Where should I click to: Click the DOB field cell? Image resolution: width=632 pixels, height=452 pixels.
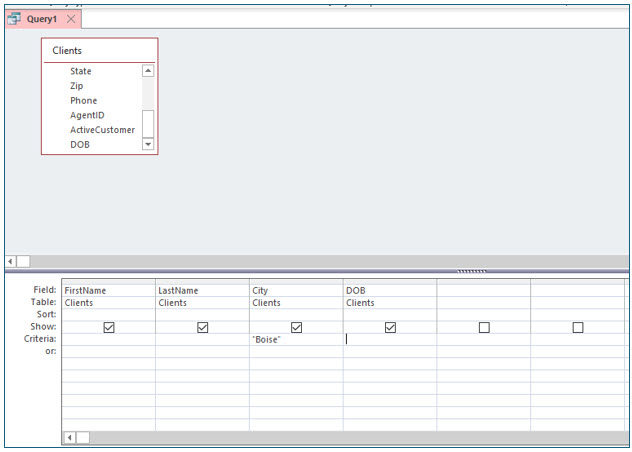[x=390, y=290]
